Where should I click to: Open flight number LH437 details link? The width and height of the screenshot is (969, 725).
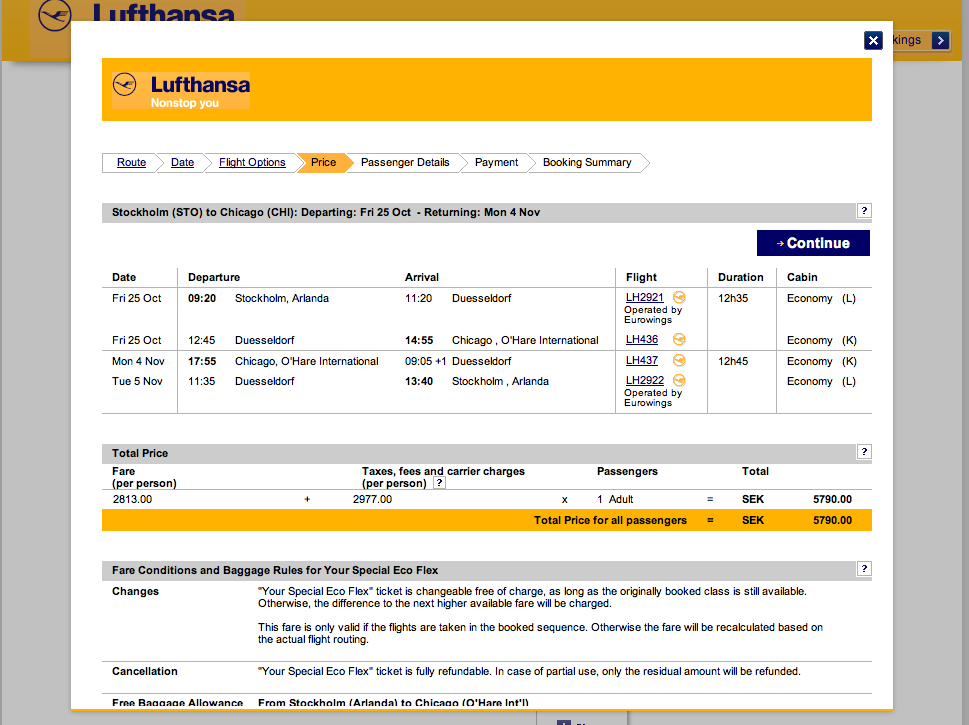[x=642, y=361]
